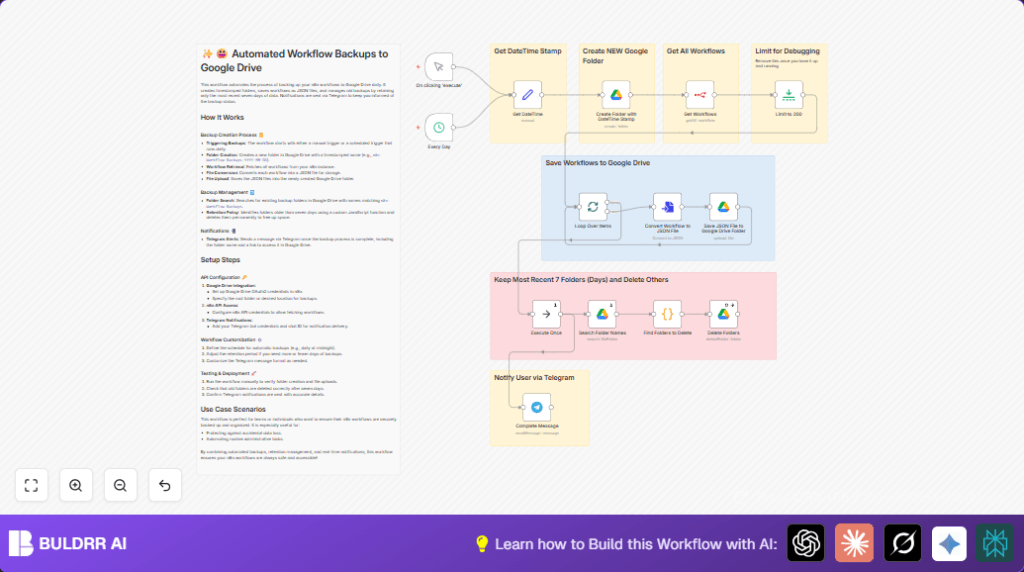The image size is (1024, 572).
Task: Click the 'Learn how to Build this Workflow with AI' text
Action: pyautogui.click(x=636, y=544)
